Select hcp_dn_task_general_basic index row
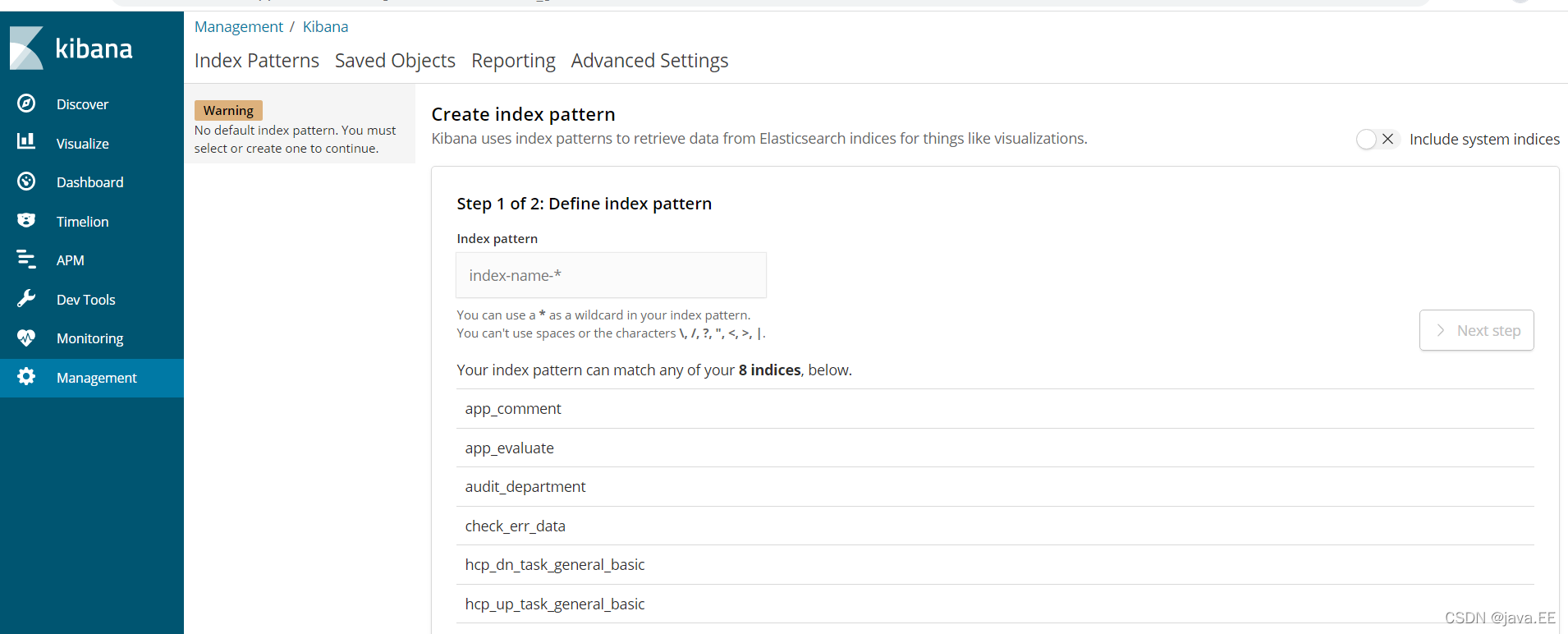 pyautogui.click(x=995, y=565)
